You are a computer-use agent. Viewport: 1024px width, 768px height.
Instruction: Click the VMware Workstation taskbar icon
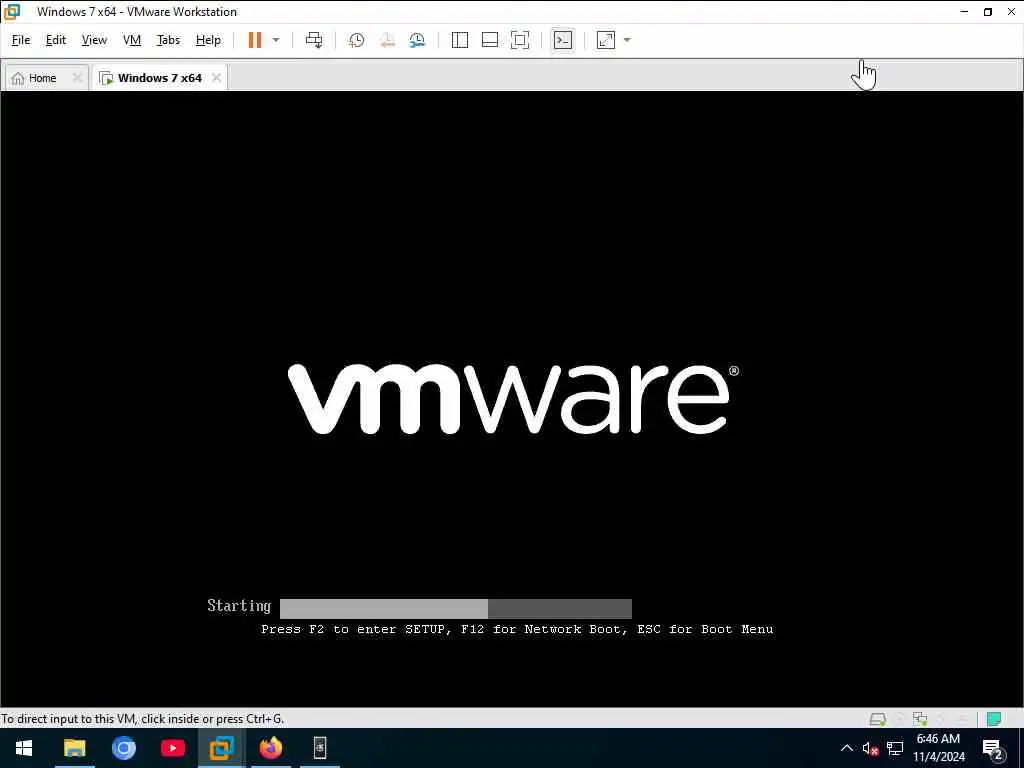point(221,748)
